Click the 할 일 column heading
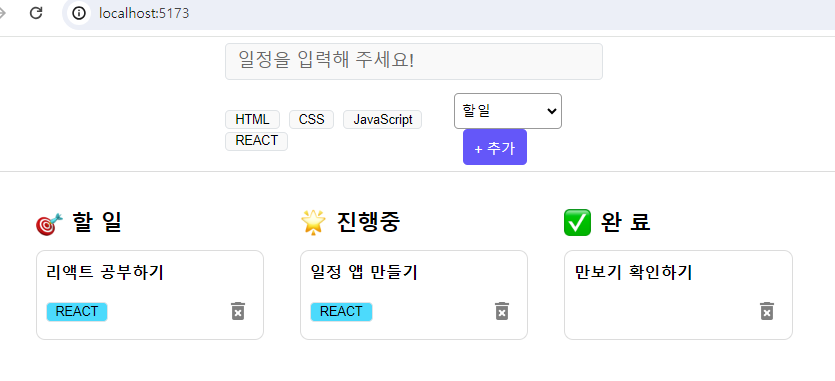The height and width of the screenshot is (381, 835). [x=97, y=222]
